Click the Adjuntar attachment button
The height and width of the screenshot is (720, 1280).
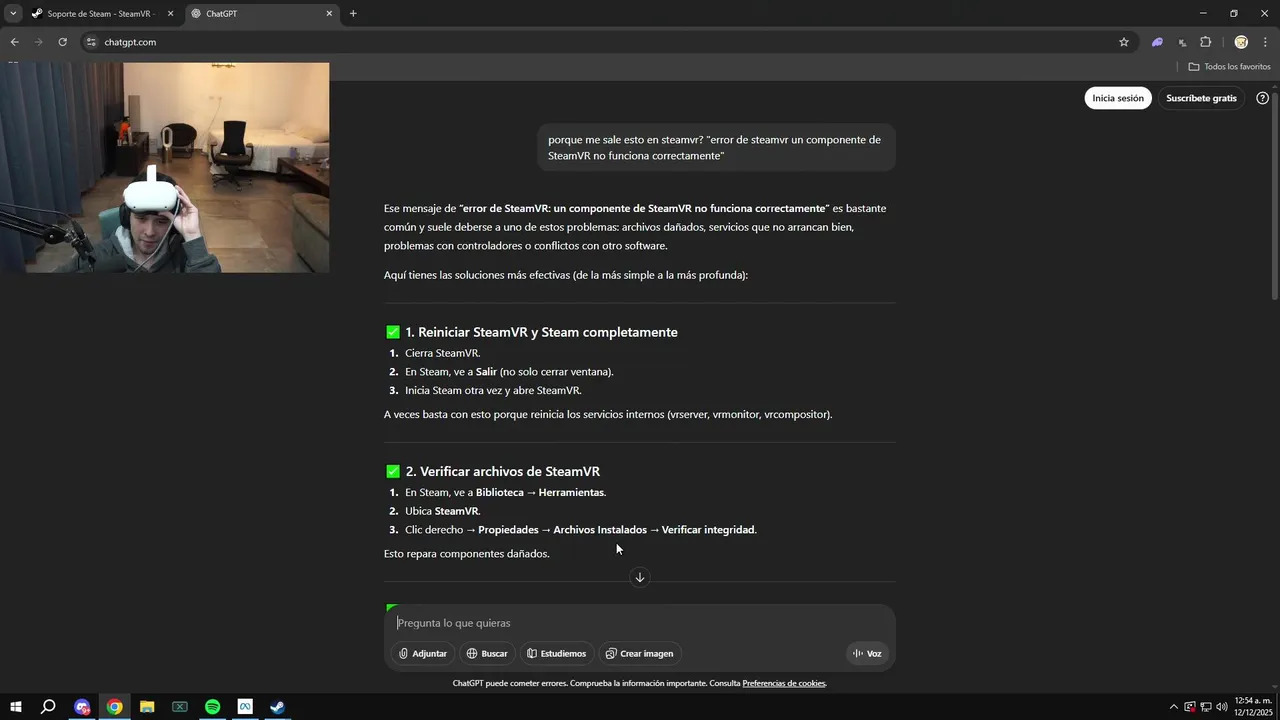click(x=423, y=653)
